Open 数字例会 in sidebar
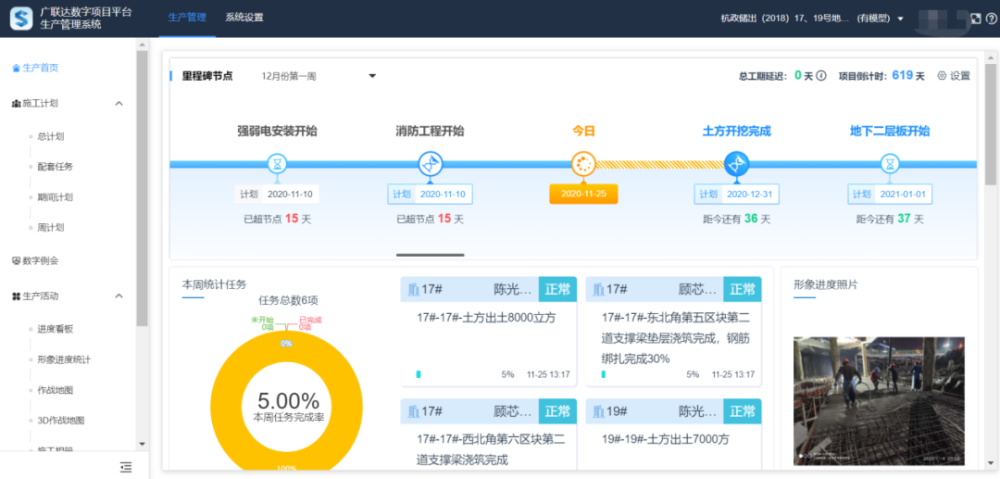This screenshot has height=479, width=1000. tap(40, 261)
